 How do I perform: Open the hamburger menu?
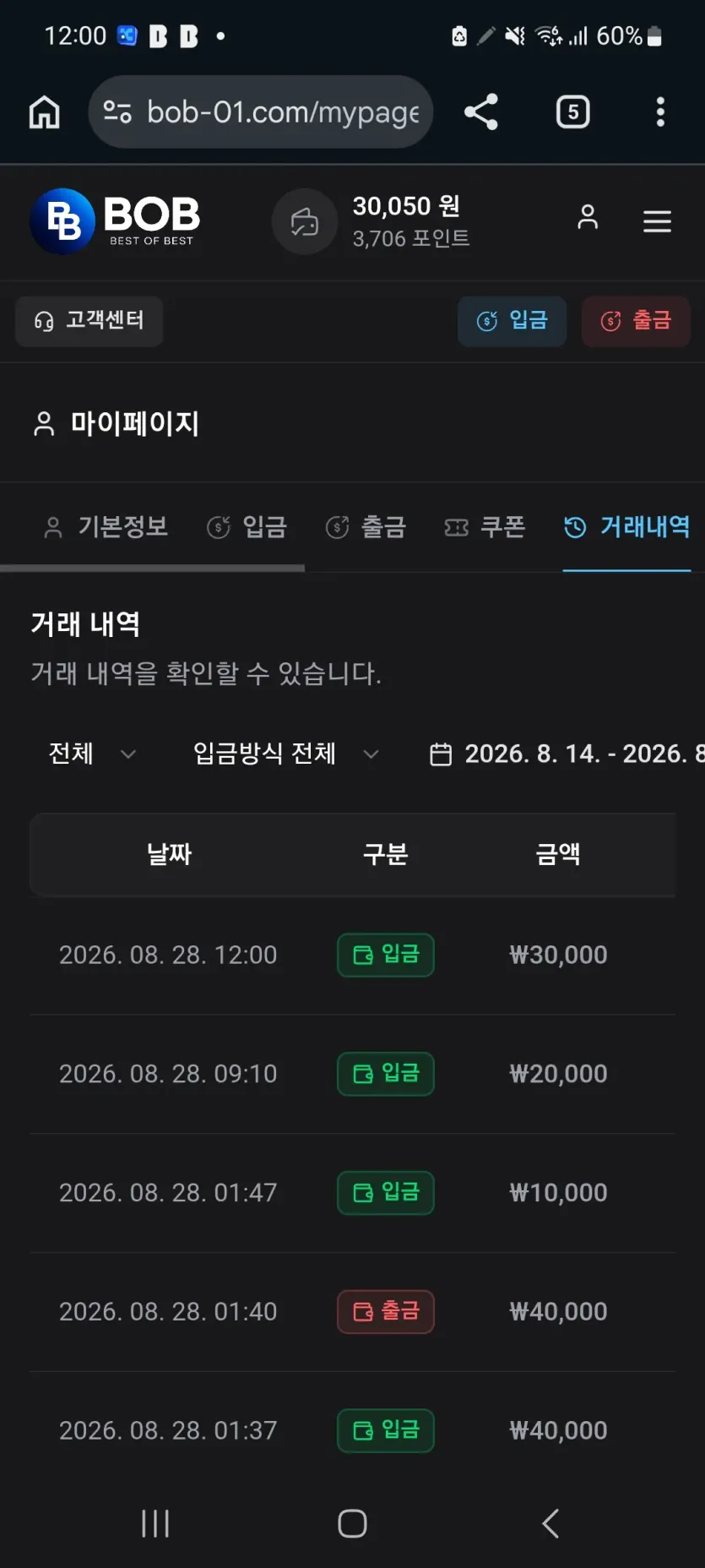point(657,221)
